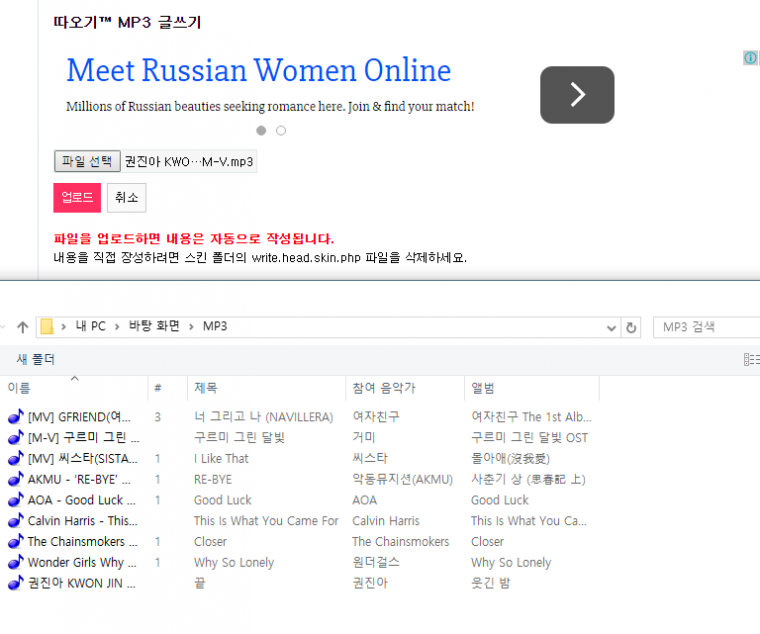The height and width of the screenshot is (634, 760).
Task: Sort by the 앨범 column header
Action: [x=483, y=388]
